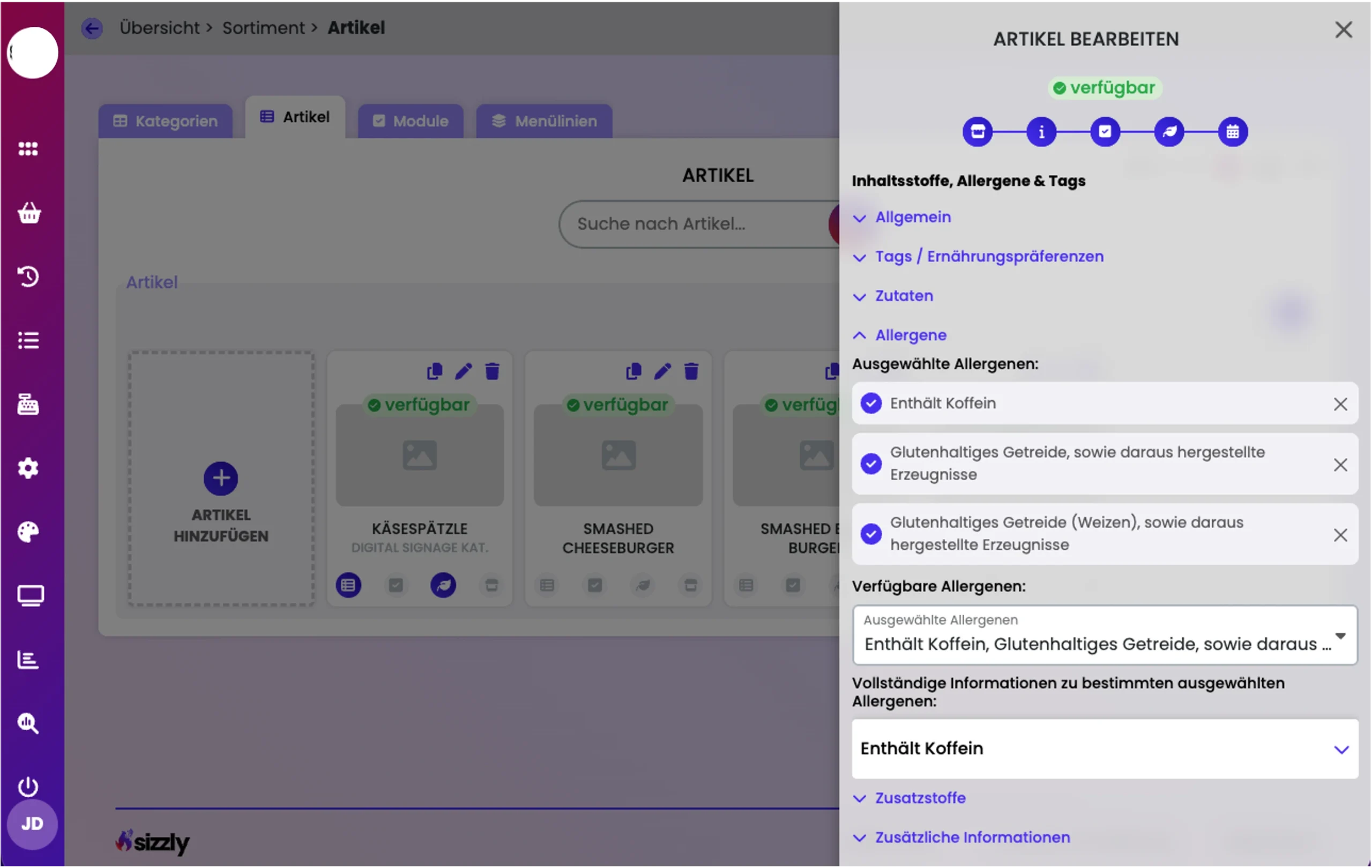
Task: Expand the Zusatzstoffe section
Action: tap(909, 798)
